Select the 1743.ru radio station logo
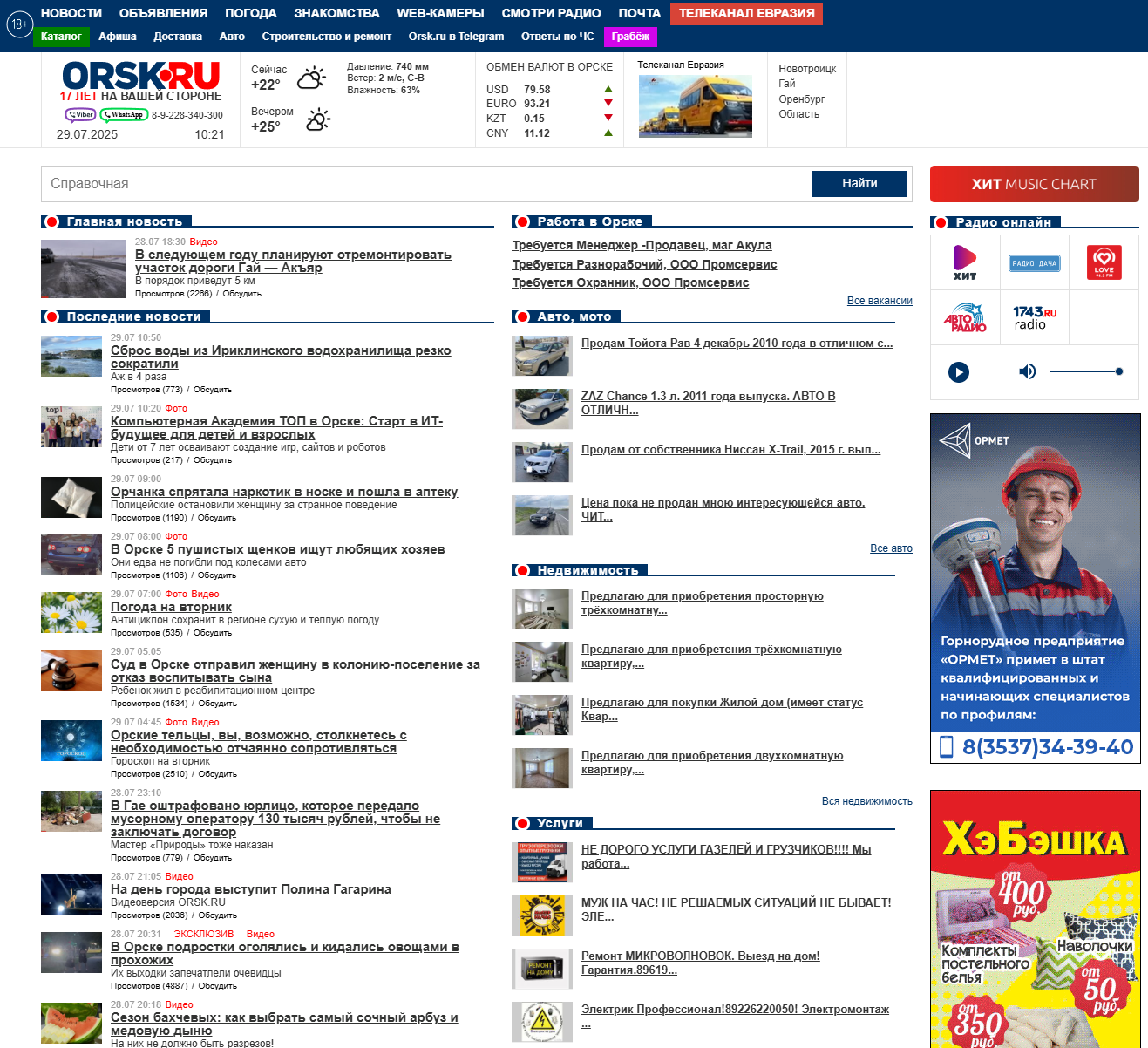 pos(1035,317)
